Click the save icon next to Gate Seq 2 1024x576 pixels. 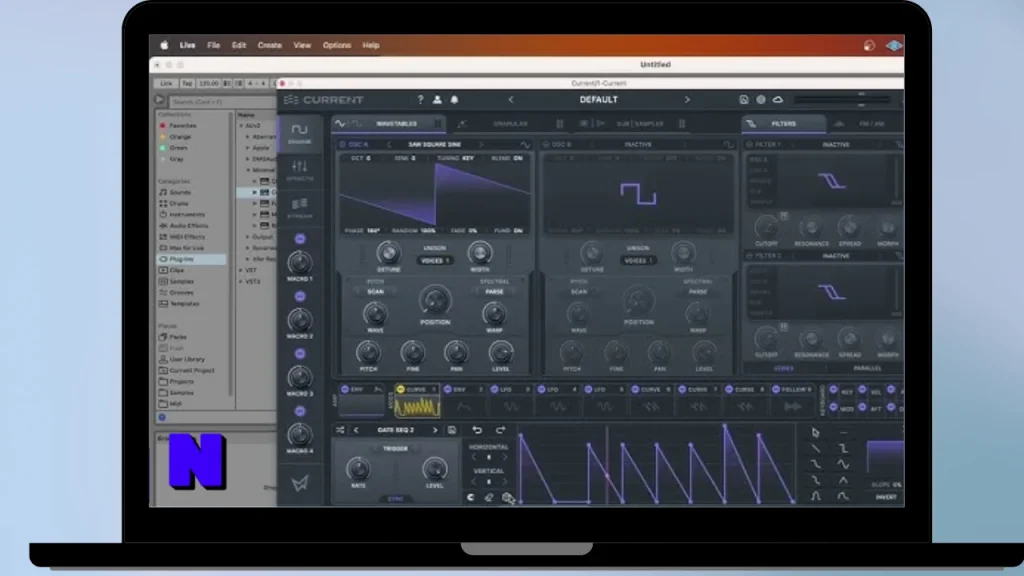tap(452, 430)
